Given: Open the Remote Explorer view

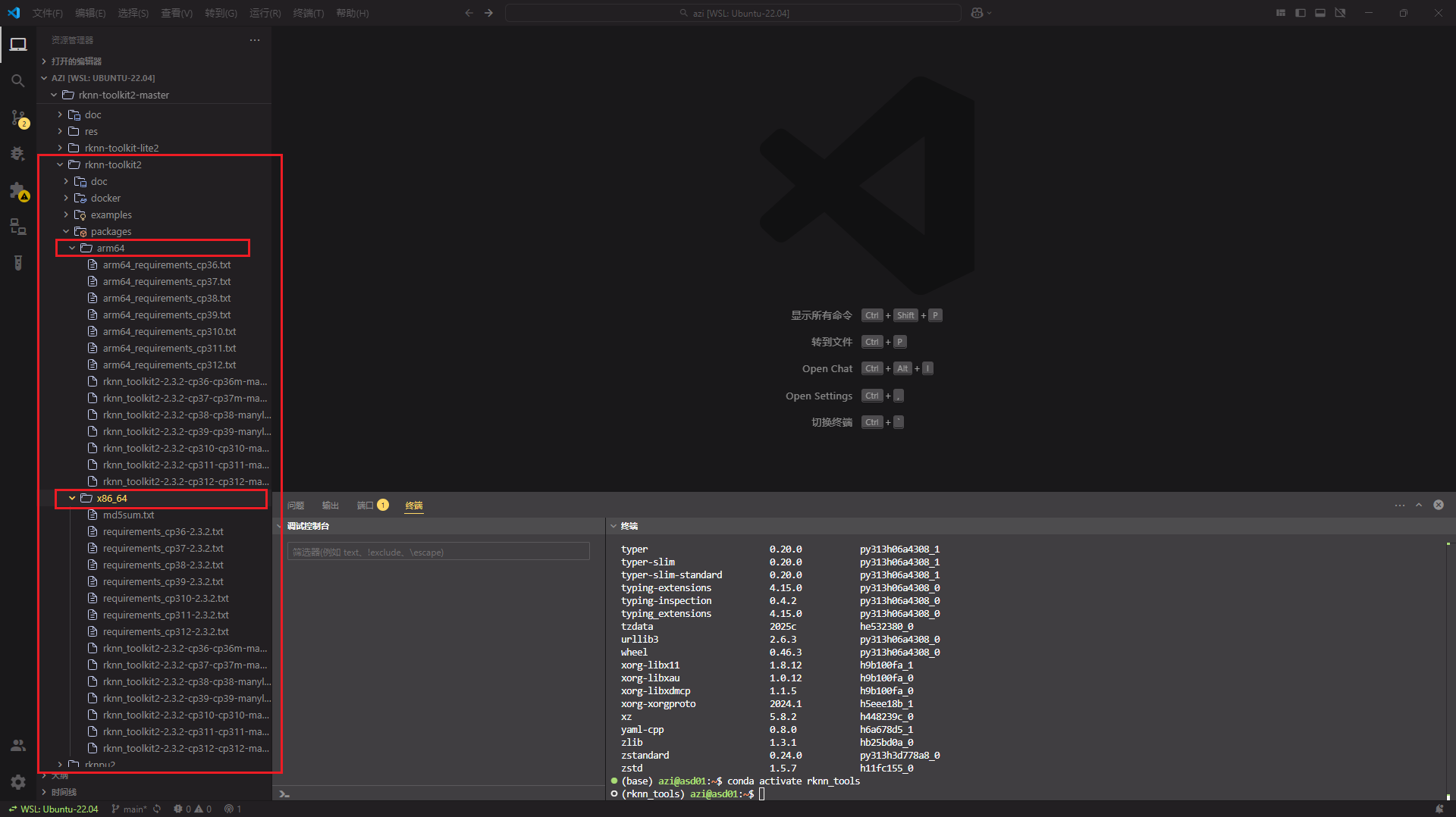Looking at the screenshot, I should pos(18,227).
